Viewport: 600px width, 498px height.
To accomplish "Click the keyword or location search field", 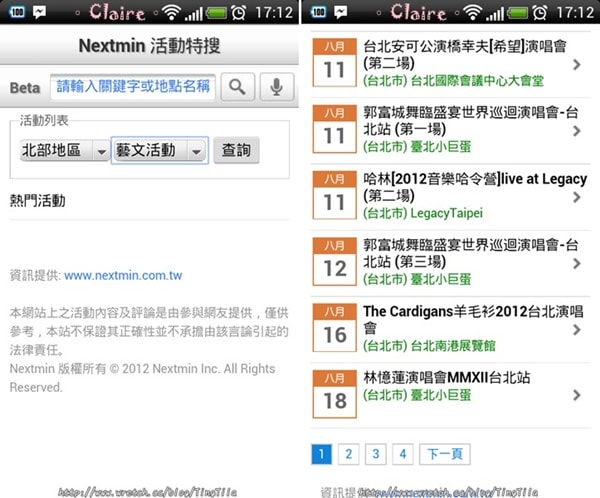I will point(132,87).
